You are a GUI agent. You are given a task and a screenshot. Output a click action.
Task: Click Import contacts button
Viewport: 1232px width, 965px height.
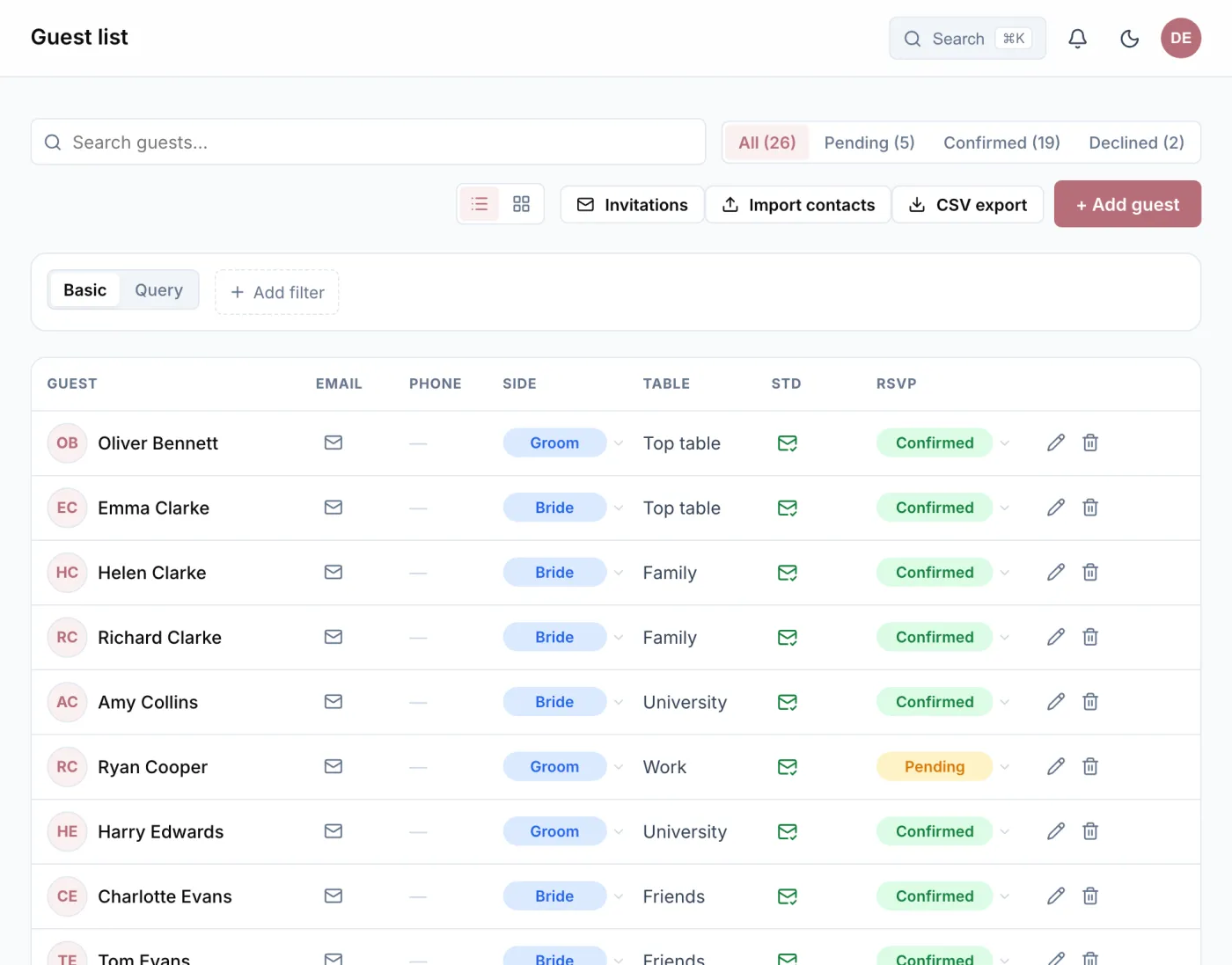pos(798,204)
